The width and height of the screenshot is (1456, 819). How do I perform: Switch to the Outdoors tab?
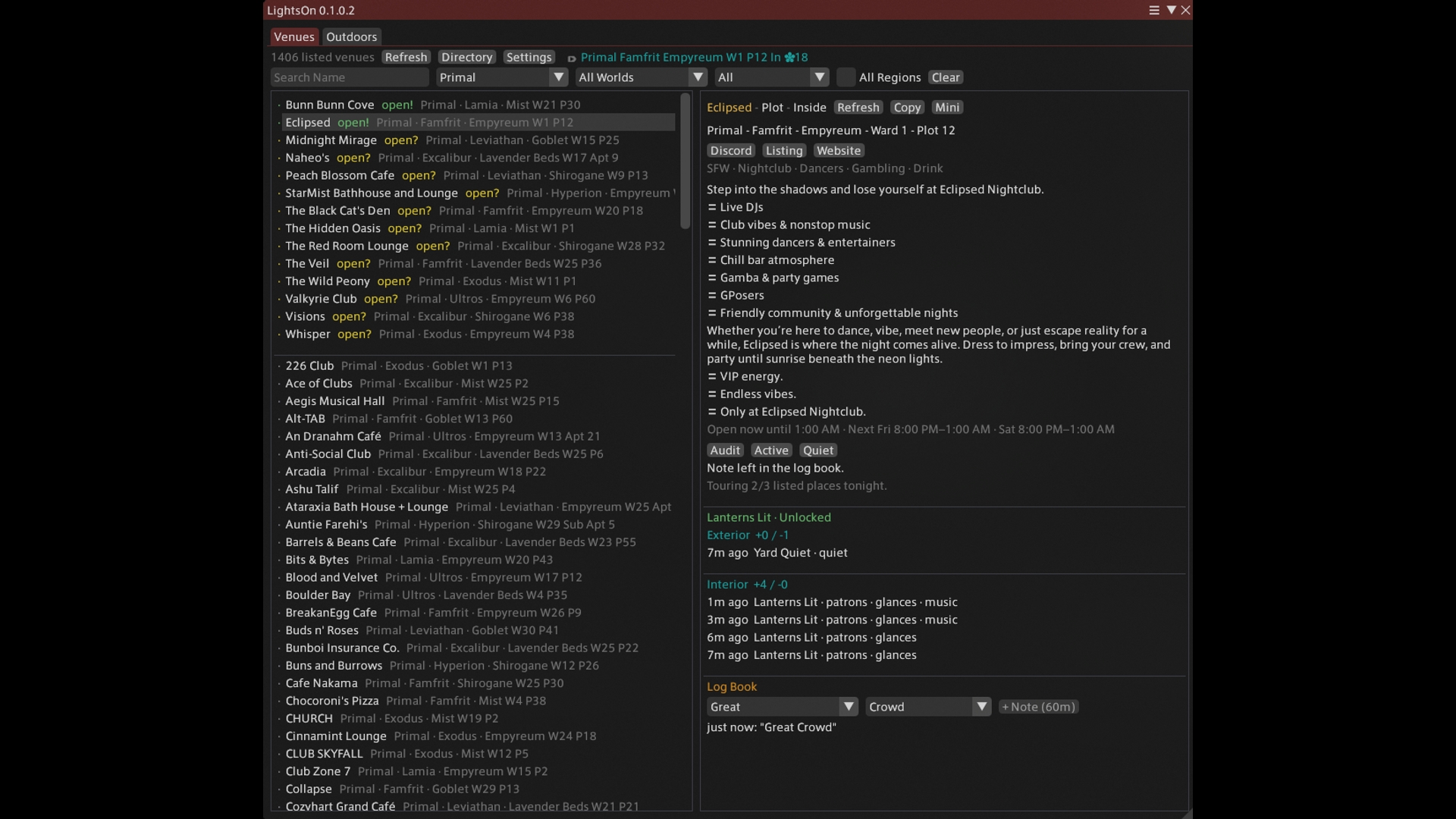[351, 36]
